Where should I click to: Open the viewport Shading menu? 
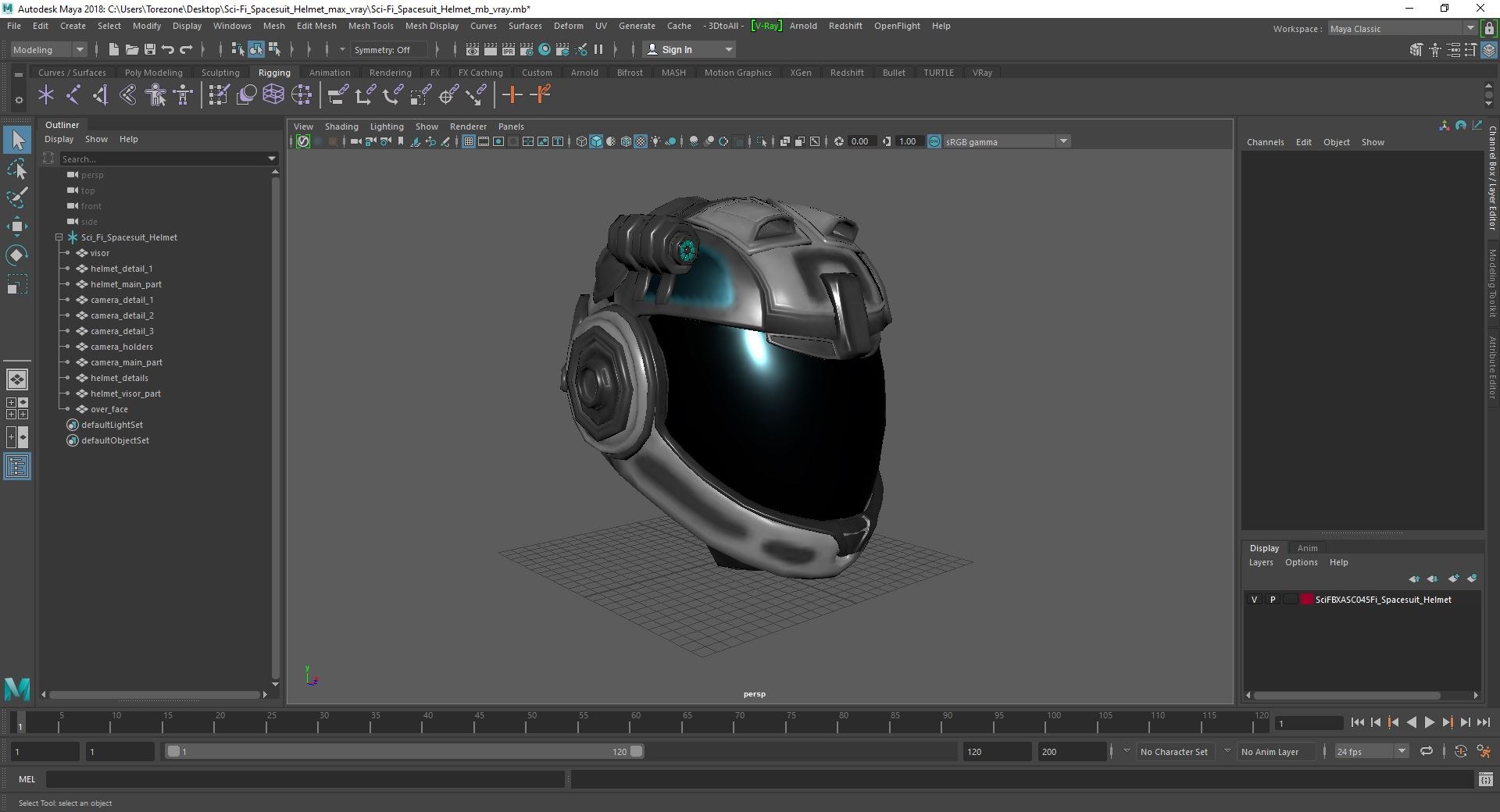341,126
